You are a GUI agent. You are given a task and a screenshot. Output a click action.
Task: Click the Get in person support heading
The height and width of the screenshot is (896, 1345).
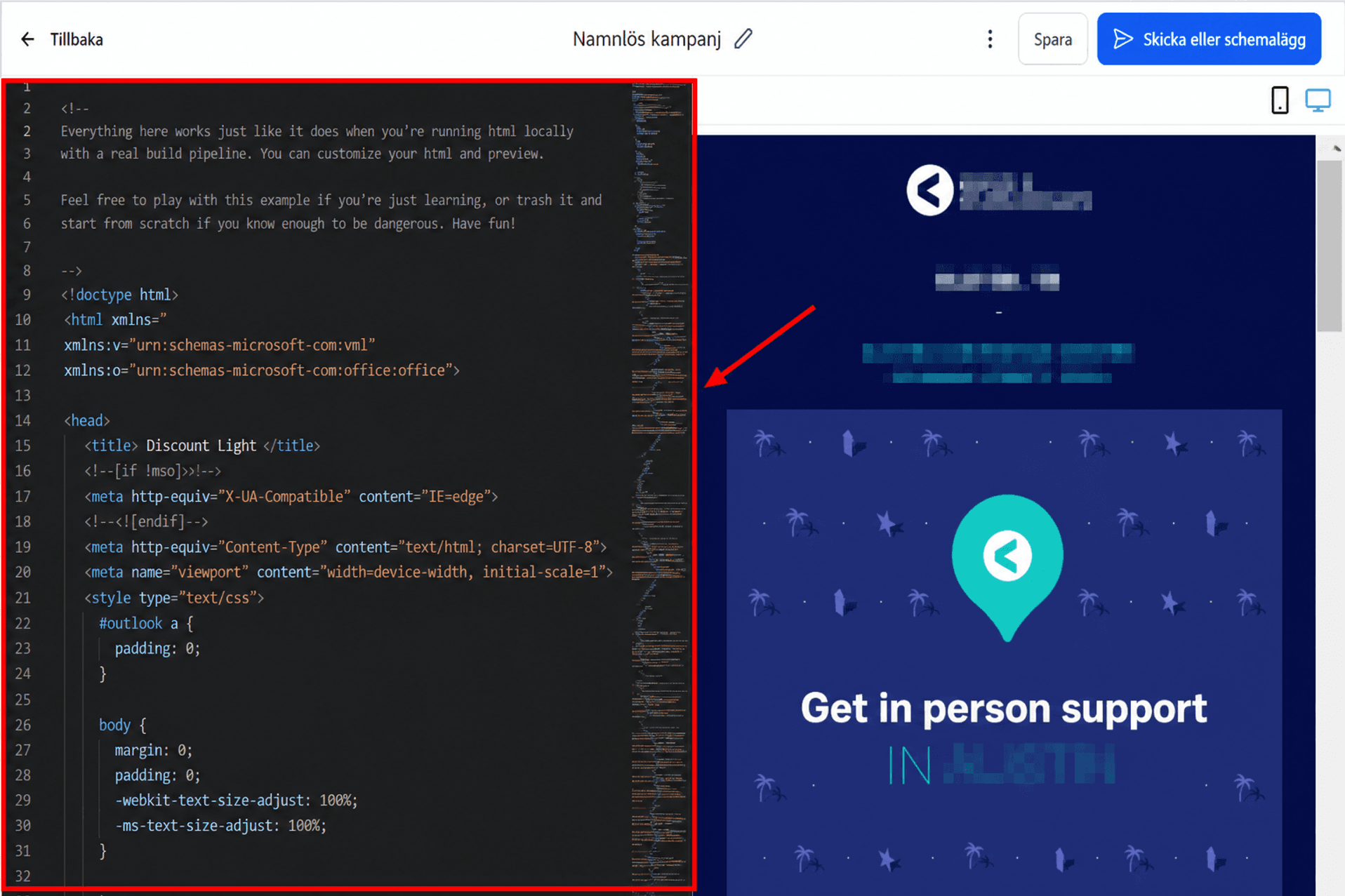[1004, 708]
